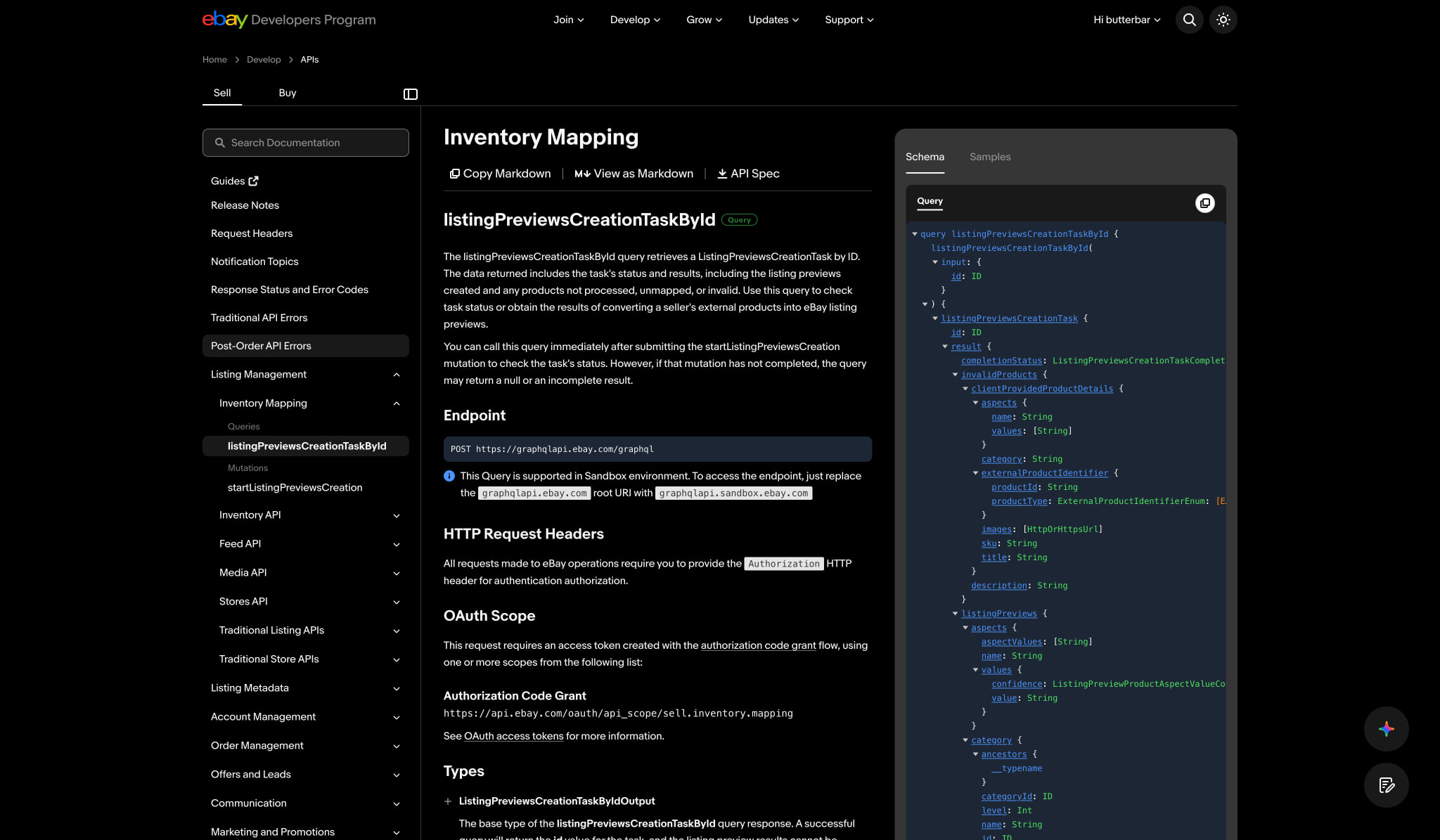Click listingPreviewsCreationTask schema link
Image resolution: width=1440 pixels, height=840 pixels.
click(x=1010, y=318)
